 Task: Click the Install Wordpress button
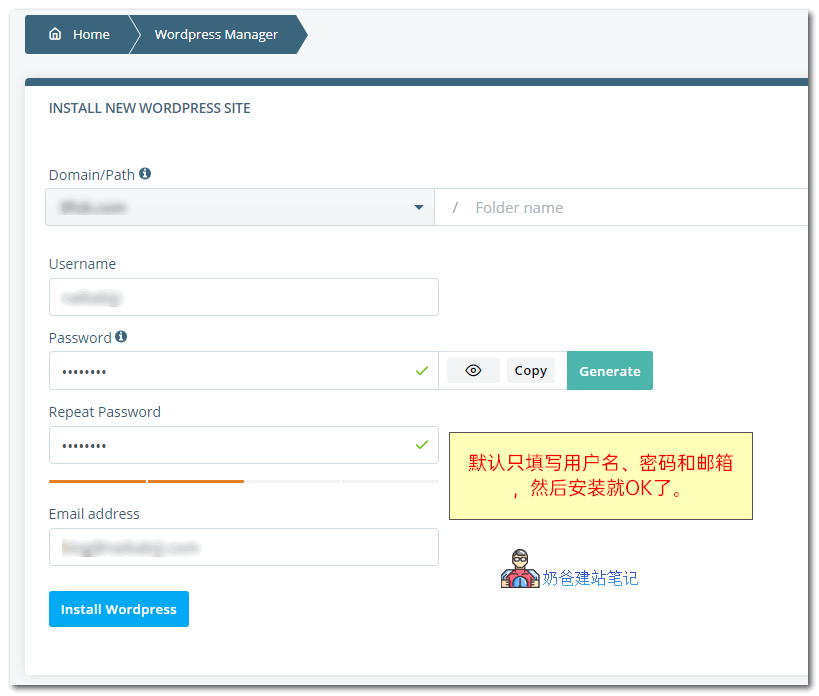click(x=118, y=608)
